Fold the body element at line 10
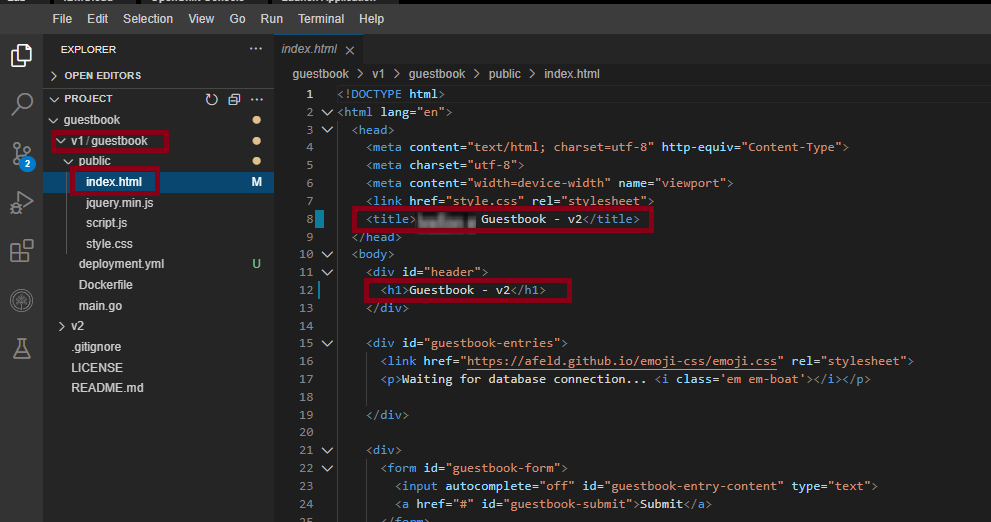 click(x=326, y=254)
